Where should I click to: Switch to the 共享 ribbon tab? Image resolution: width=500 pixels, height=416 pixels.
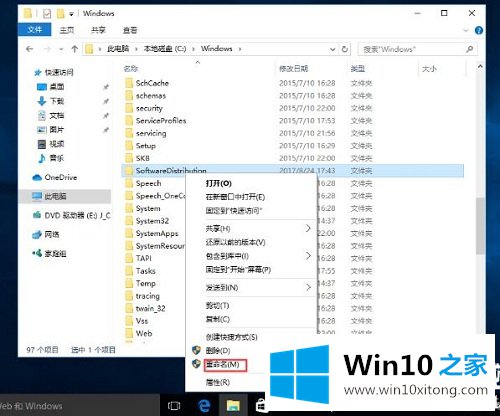coord(98,30)
